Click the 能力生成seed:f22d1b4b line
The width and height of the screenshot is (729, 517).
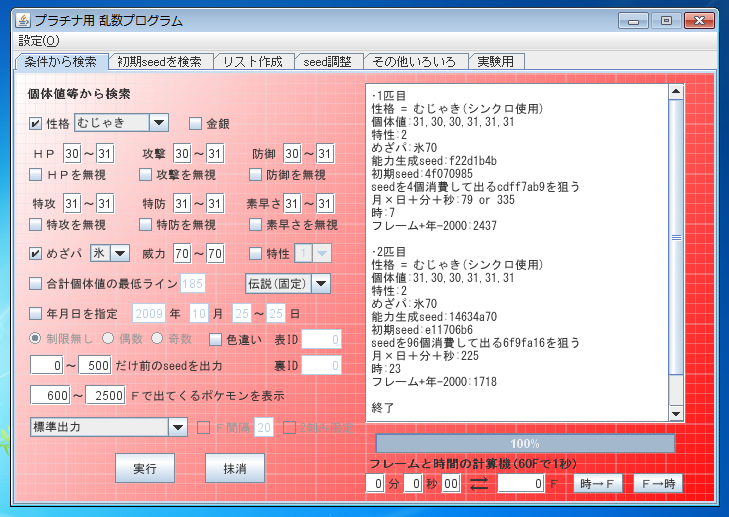[x=434, y=161]
